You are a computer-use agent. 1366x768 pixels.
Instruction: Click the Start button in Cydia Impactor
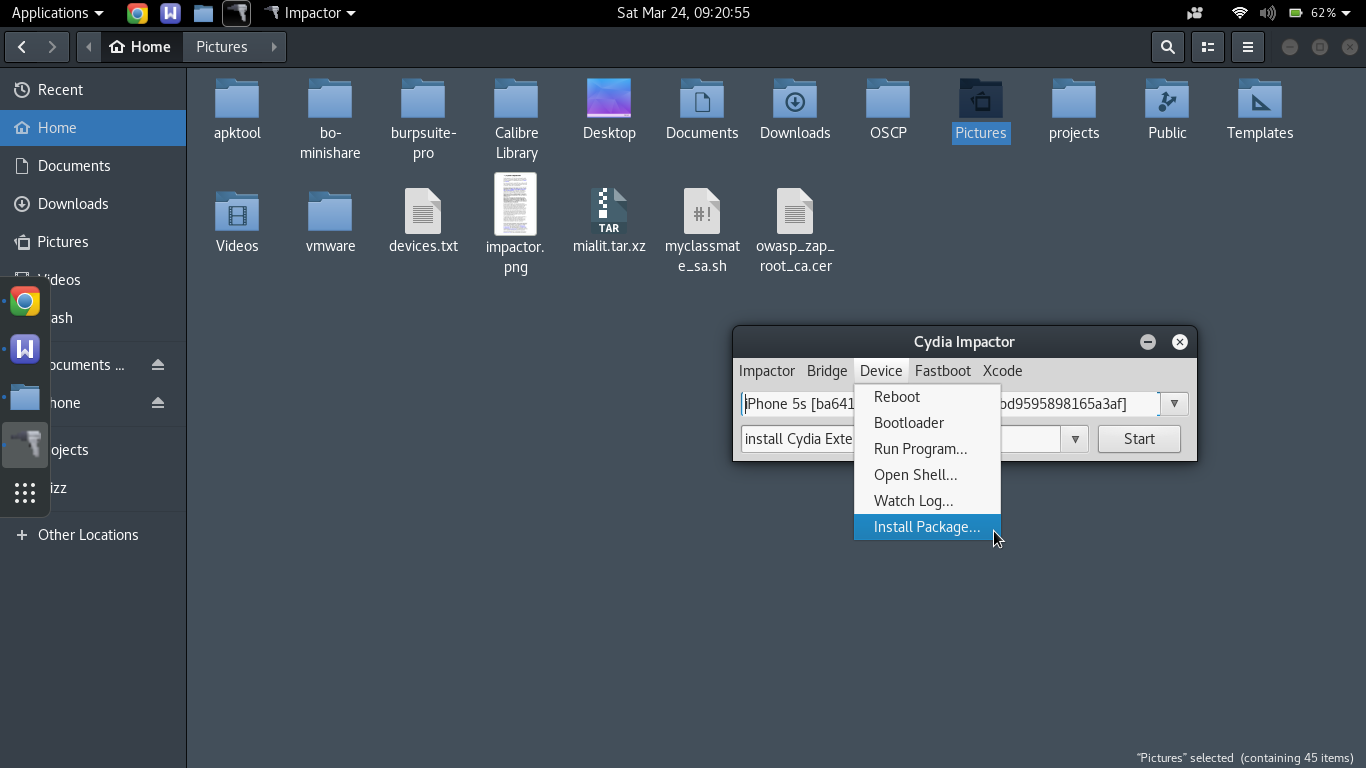[x=1139, y=439]
